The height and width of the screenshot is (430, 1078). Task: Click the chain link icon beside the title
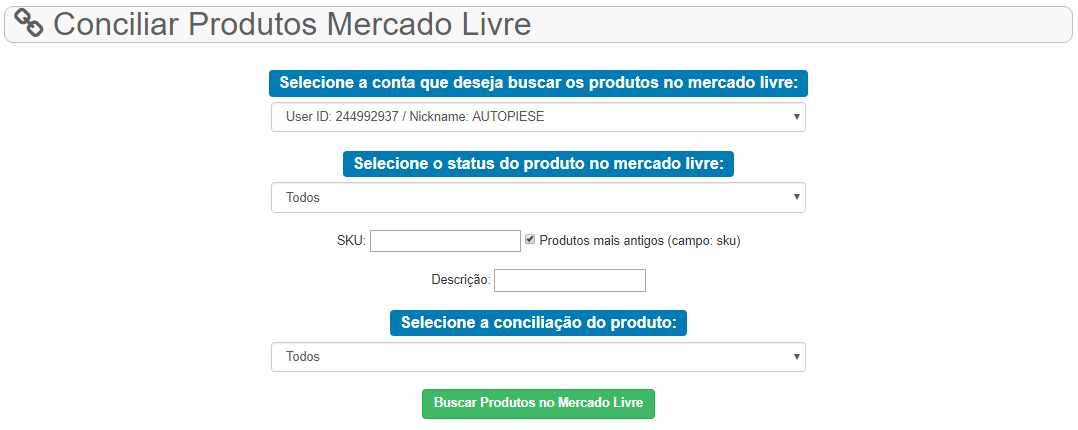point(29,23)
